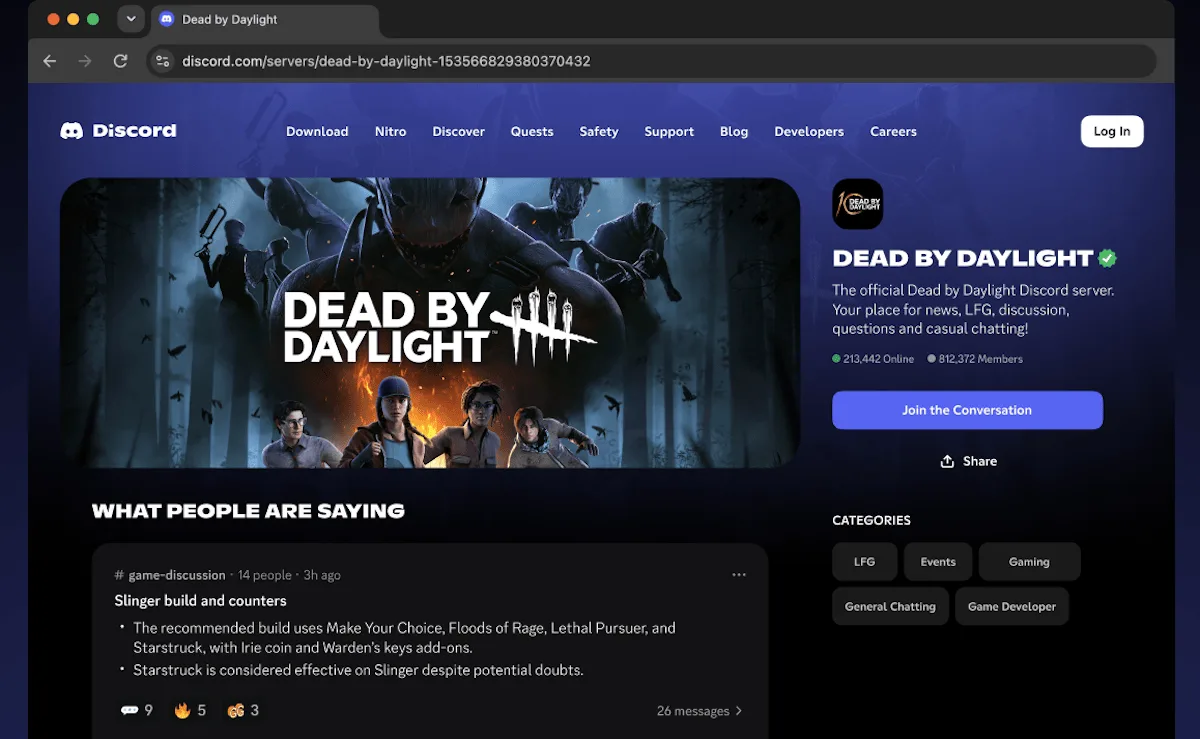
Task: Click the Dead by Daylight banner image
Action: coord(430,323)
